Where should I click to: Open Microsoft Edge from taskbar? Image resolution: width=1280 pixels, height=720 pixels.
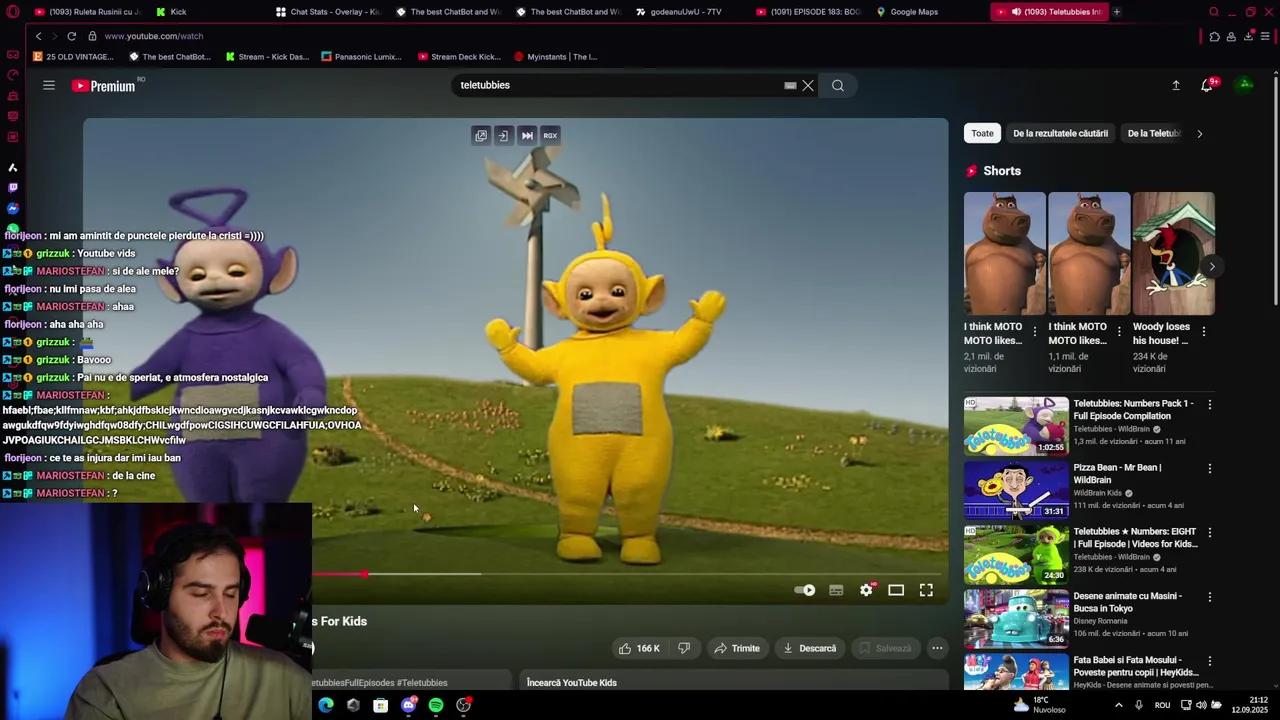click(x=326, y=705)
